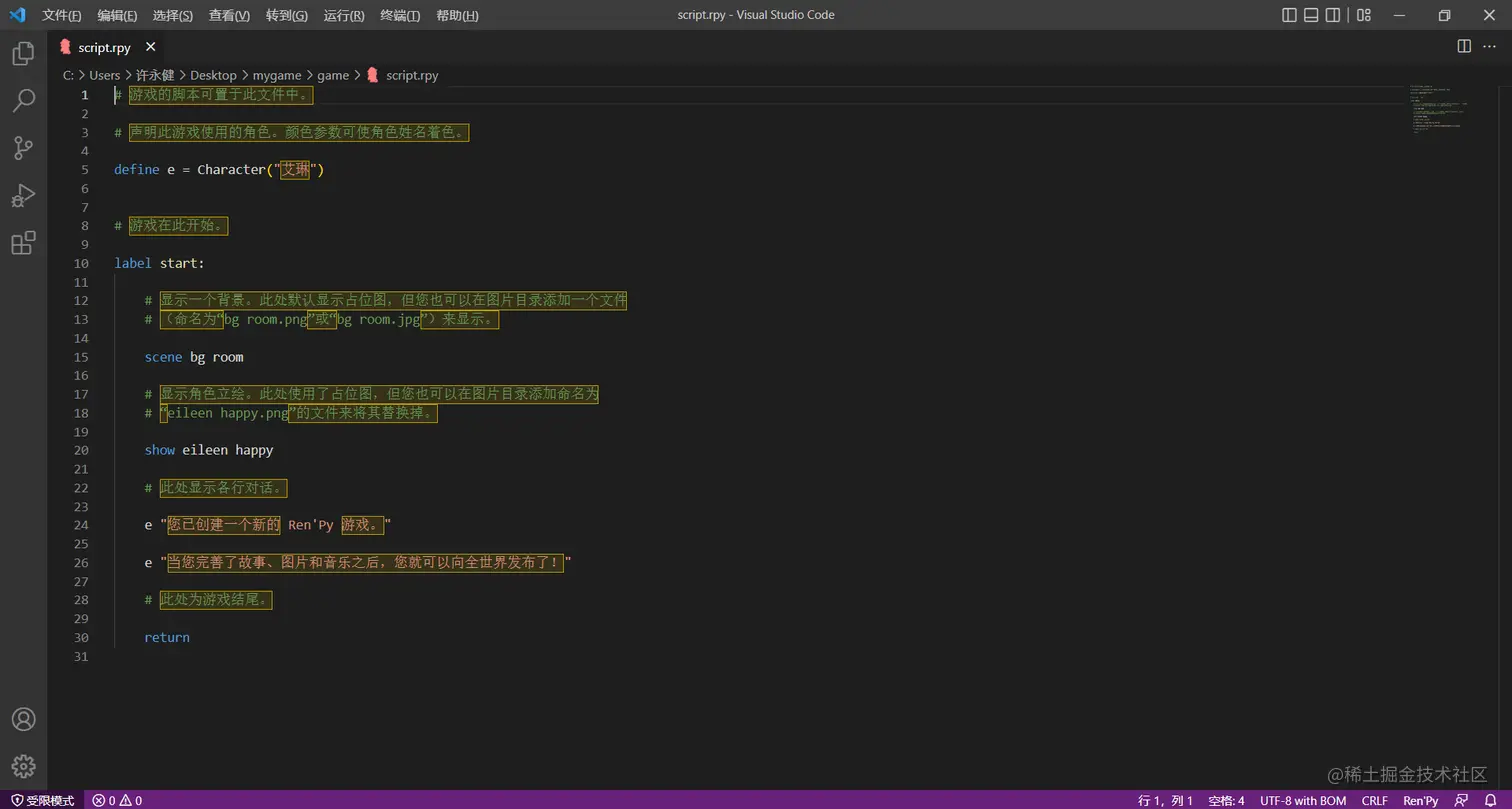The width and height of the screenshot is (1512, 809).
Task: Open the Accounts menu icon
Action: click(x=23, y=719)
